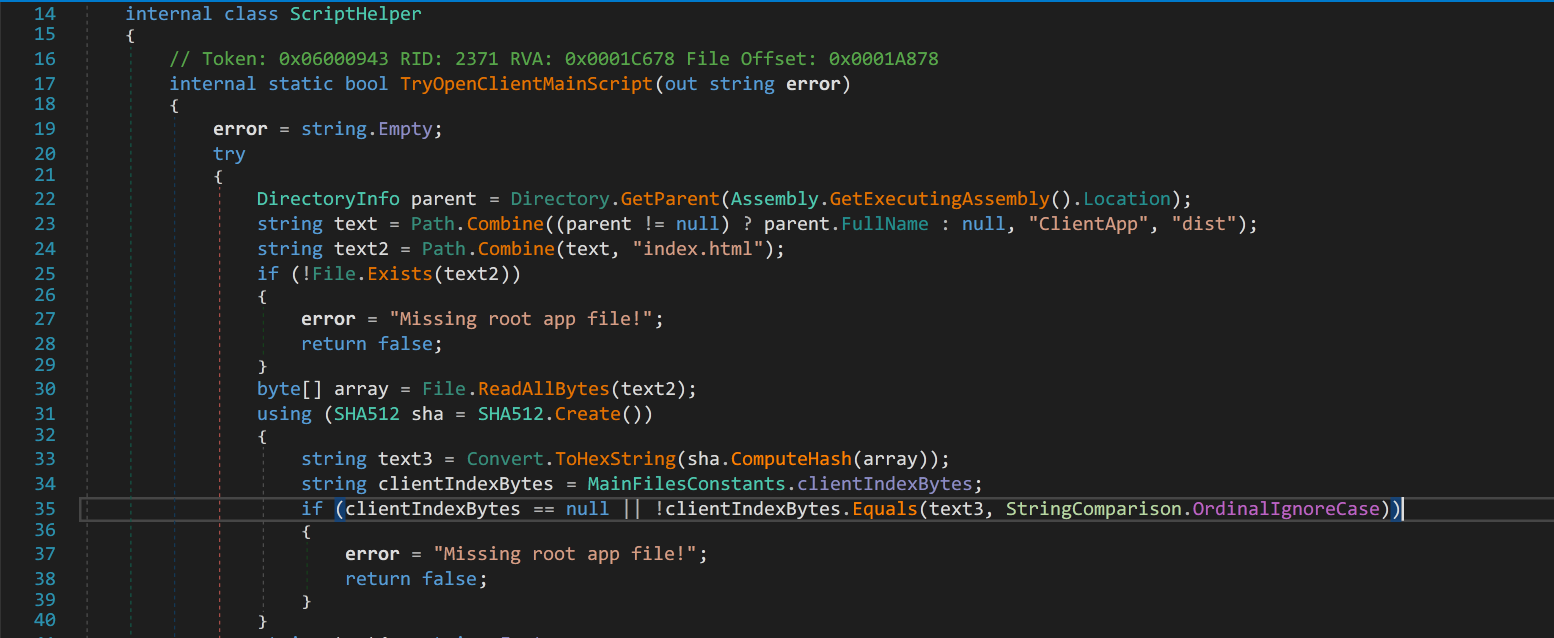Click the "ClientApp" string literal

point(1088,224)
